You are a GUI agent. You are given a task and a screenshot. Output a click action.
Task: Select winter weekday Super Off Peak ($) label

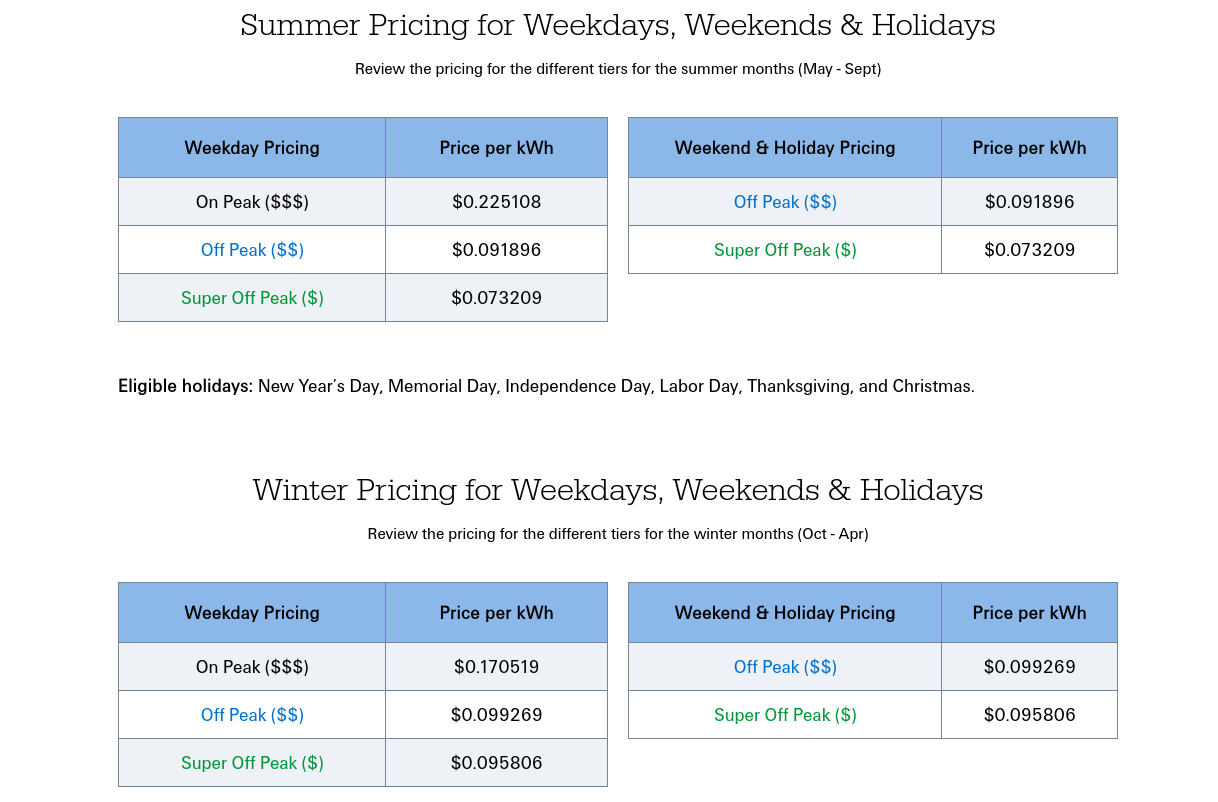(252, 763)
